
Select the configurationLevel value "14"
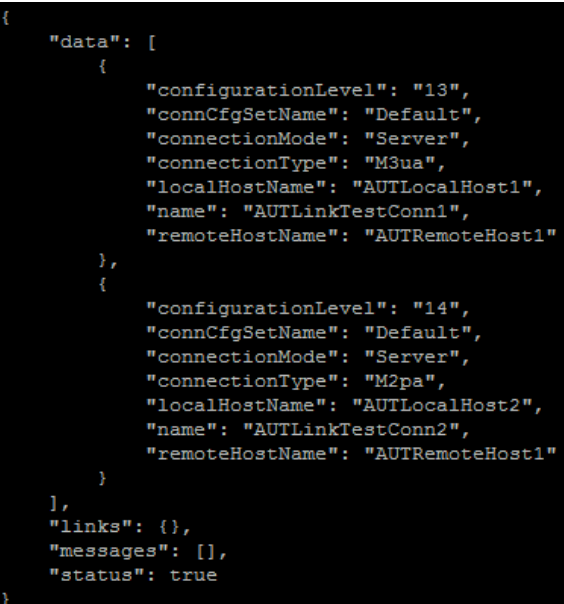pos(436,308)
